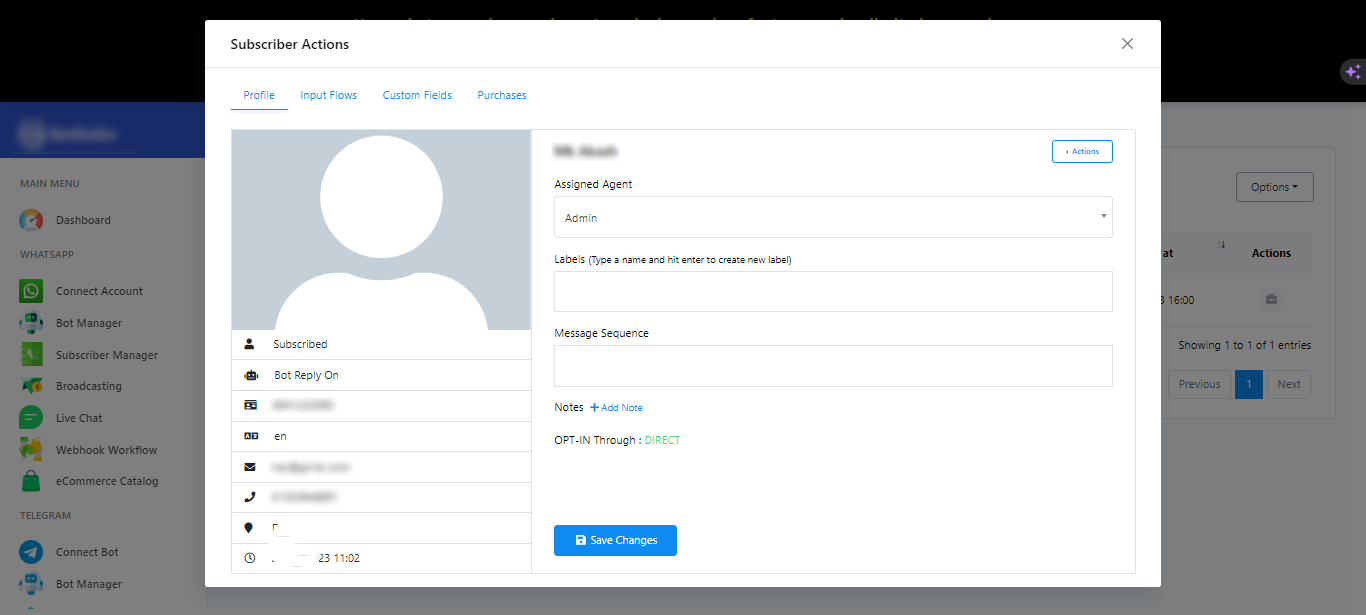Screen dimensions: 1366x615
Task: Expand the Assigned Agent dropdown
Action: coord(832,217)
